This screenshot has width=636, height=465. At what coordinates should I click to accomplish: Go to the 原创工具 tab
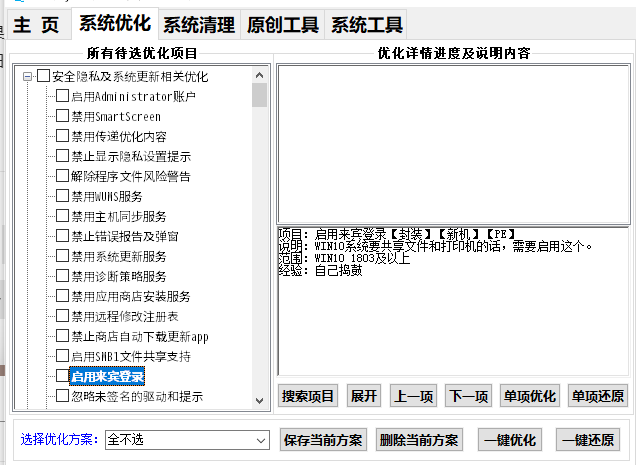coord(283,24)
